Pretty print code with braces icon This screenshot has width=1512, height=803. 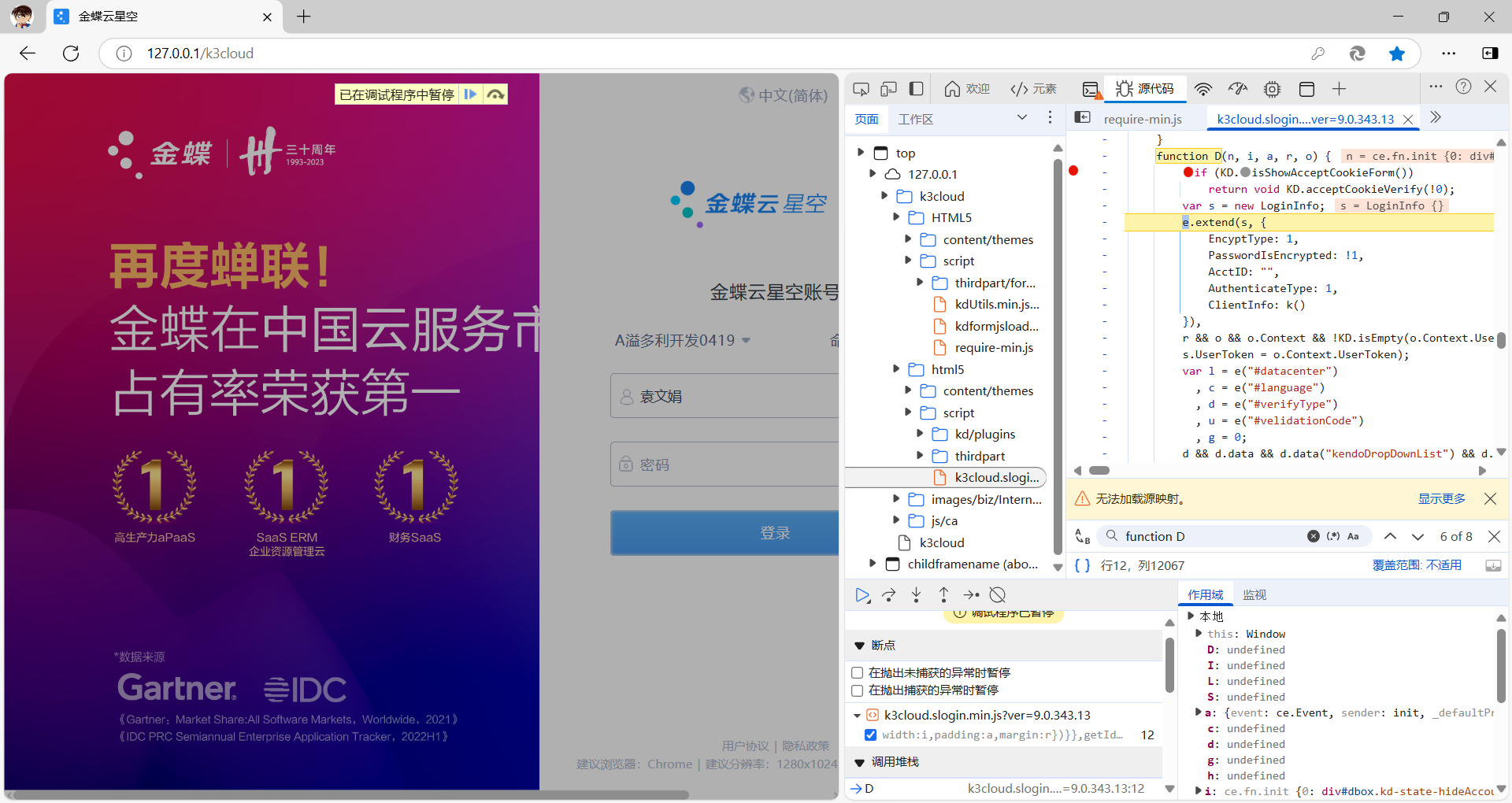pyautogui.click(x=1082, y=565)
